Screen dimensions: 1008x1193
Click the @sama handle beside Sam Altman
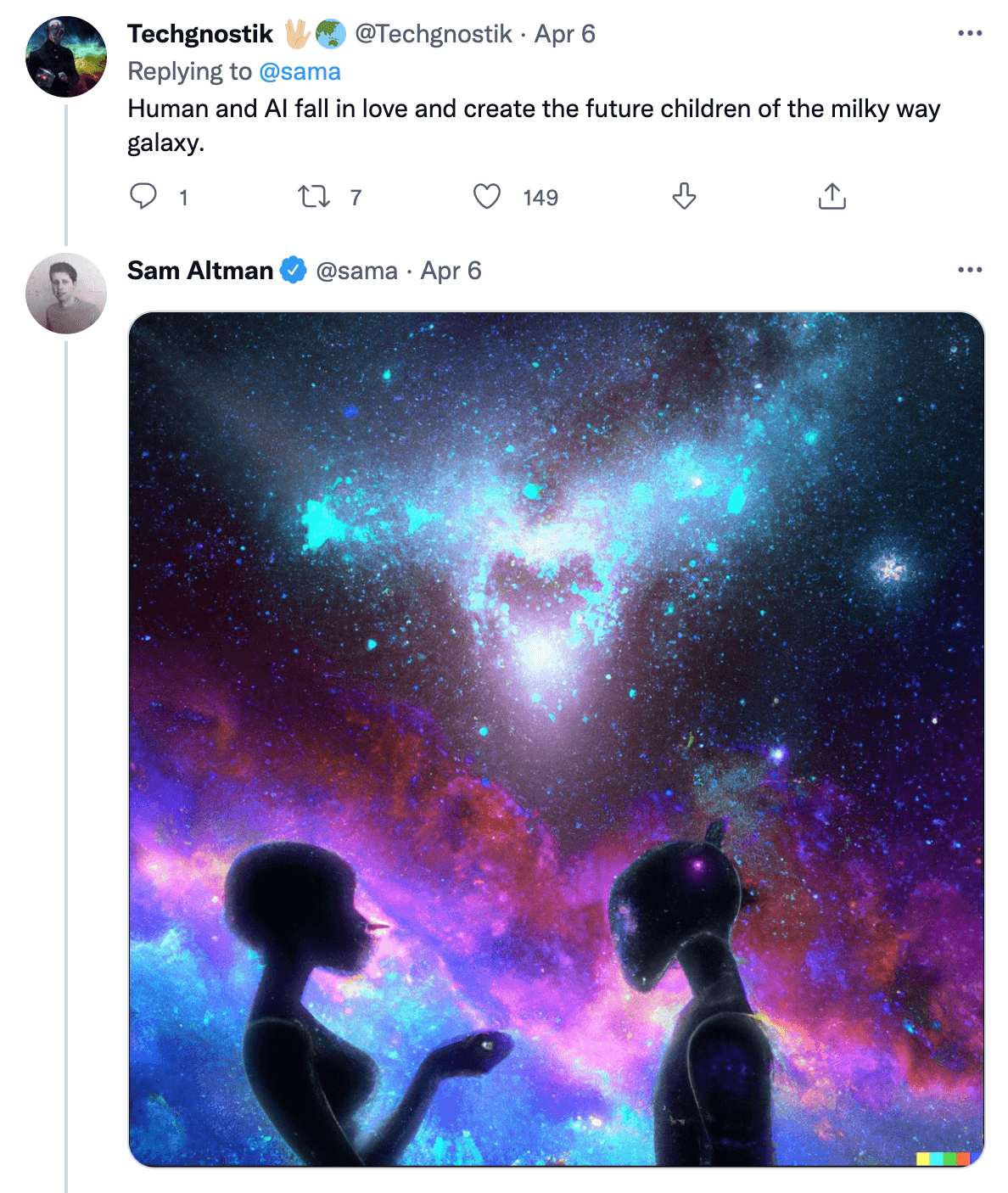[x=356, y=271]
